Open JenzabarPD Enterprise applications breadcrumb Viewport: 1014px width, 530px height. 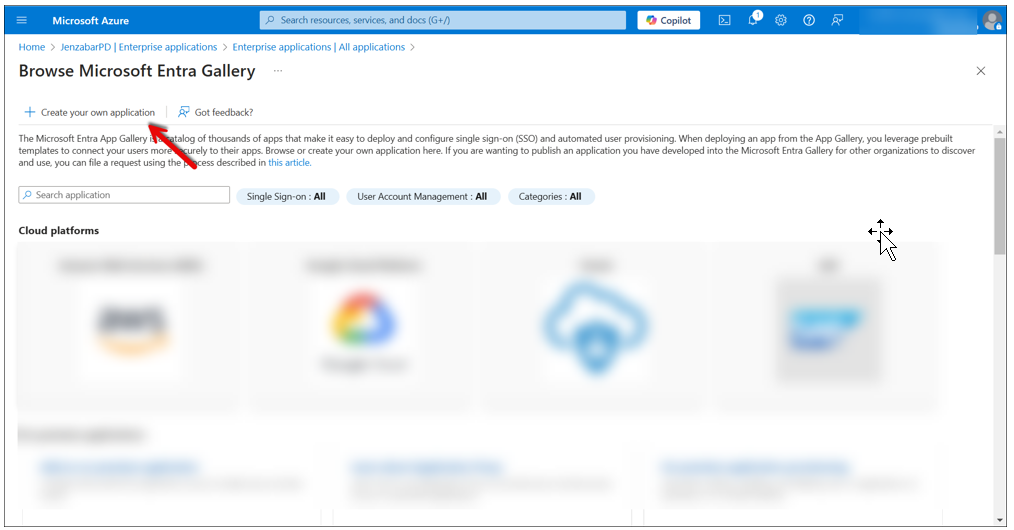pyautogui.click(x=138, y=47)
